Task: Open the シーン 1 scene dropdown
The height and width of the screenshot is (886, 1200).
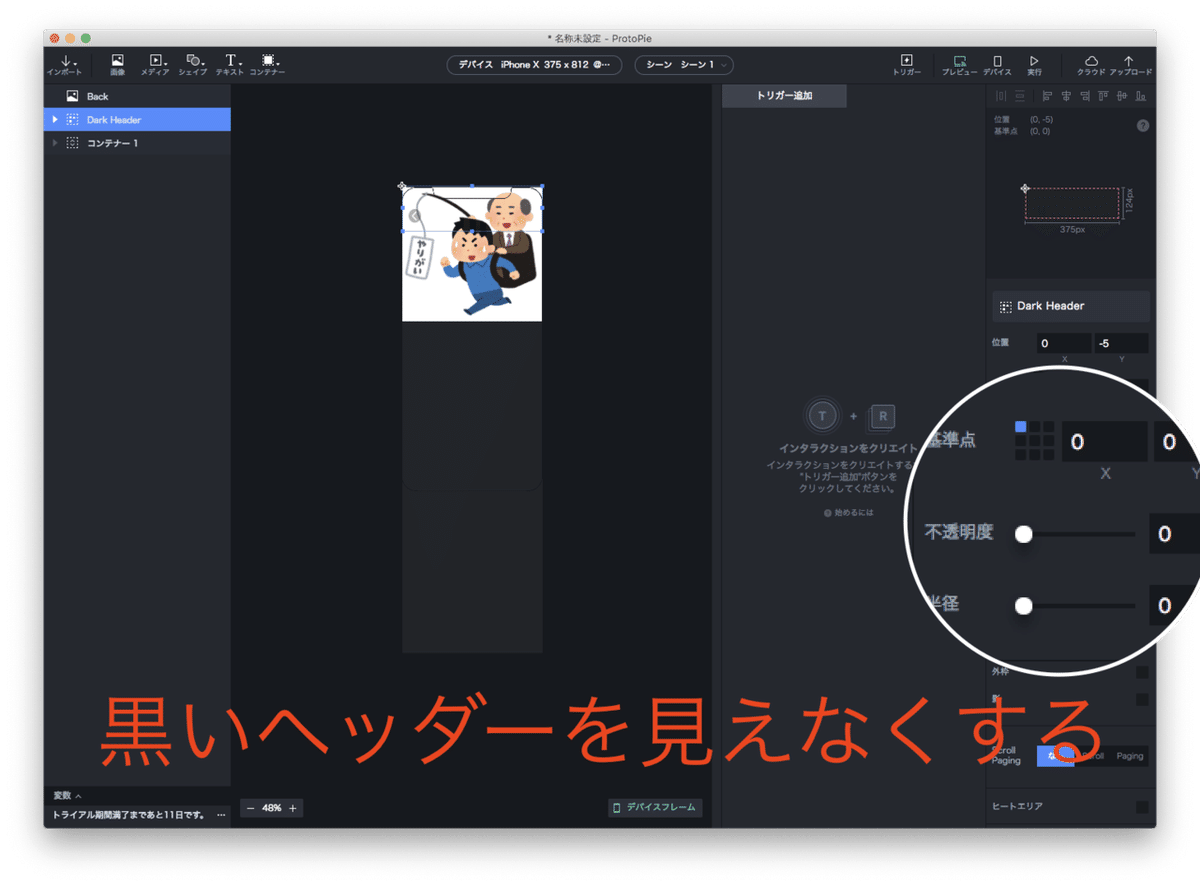Action: pos(684,65)
